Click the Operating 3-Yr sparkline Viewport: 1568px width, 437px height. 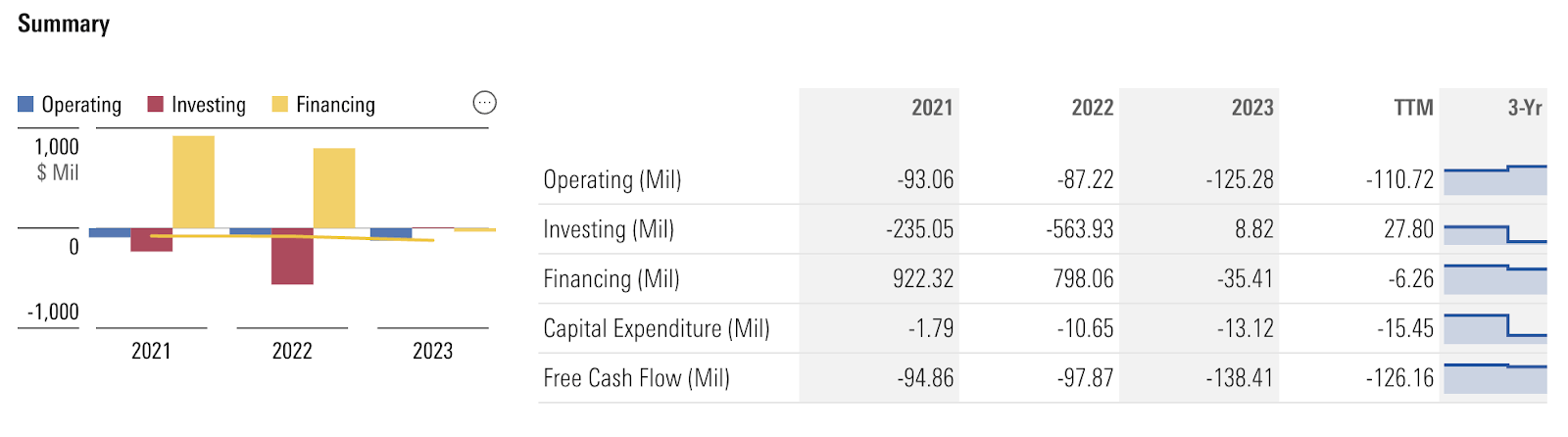(x=1494, y=180)
